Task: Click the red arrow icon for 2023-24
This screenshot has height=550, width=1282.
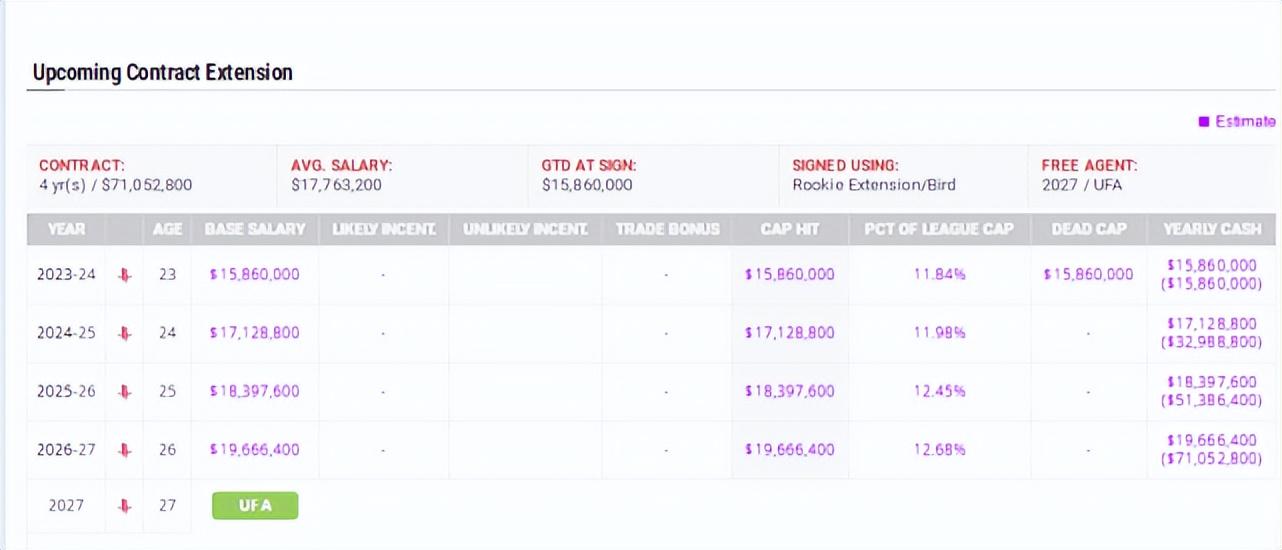Action: (x=125, y=275)
